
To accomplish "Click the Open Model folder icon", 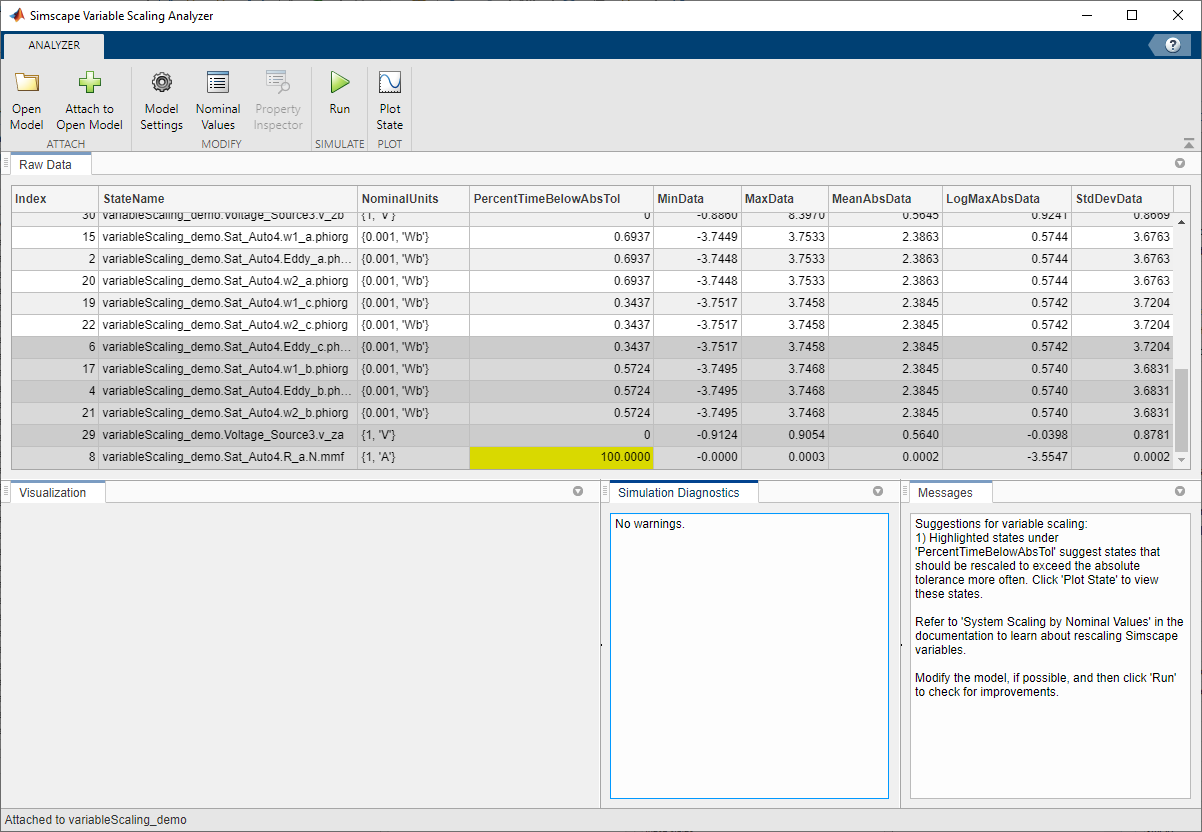I will 26,84.
